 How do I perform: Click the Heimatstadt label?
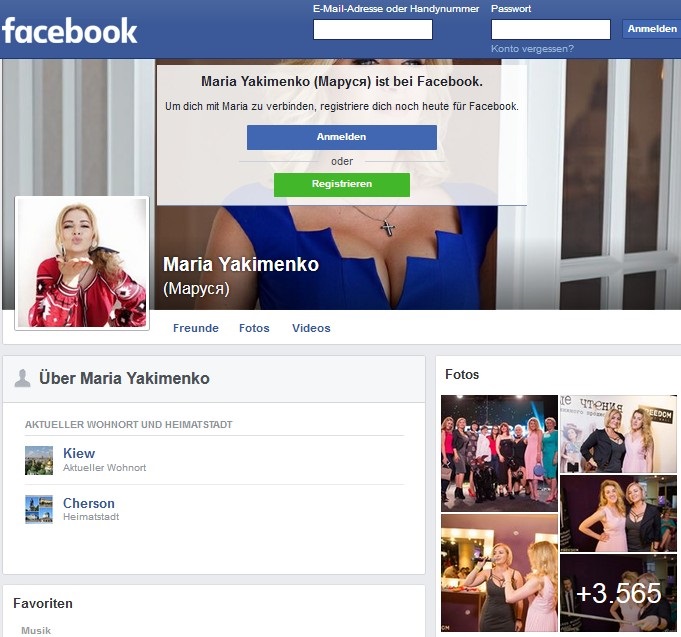[91, 517]
